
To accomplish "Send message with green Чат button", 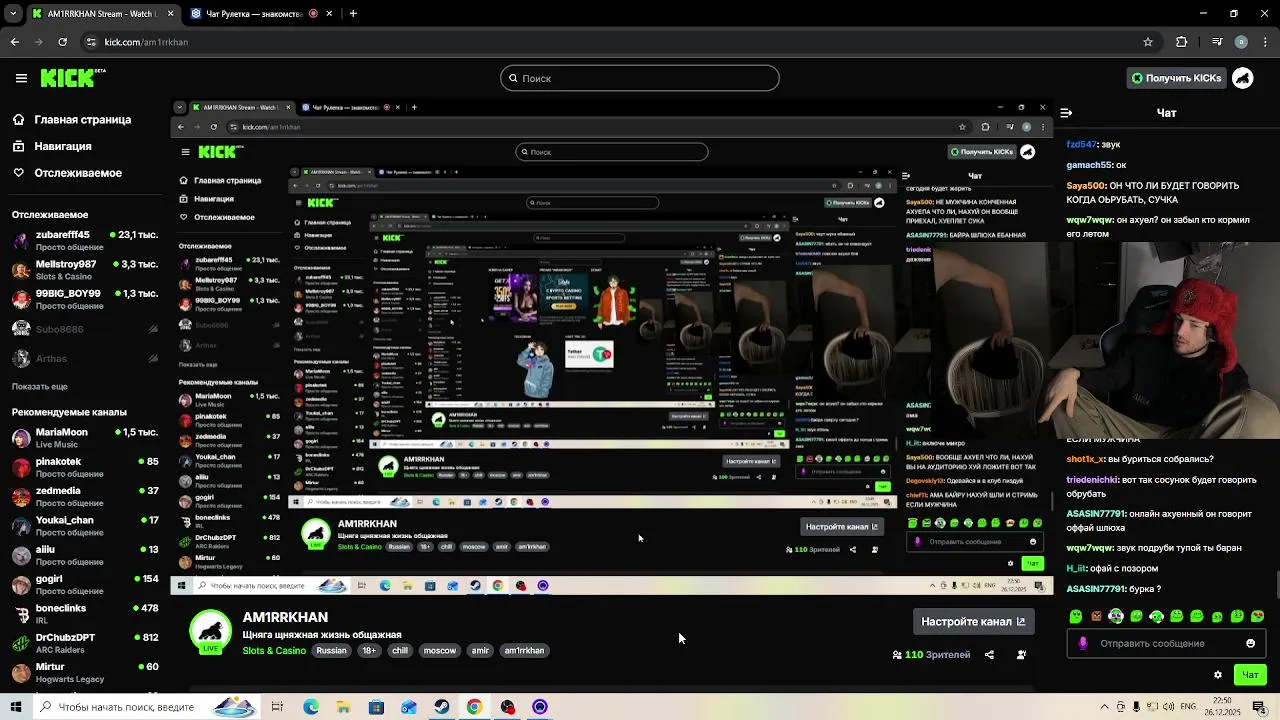I will (x=1250, y=675).
